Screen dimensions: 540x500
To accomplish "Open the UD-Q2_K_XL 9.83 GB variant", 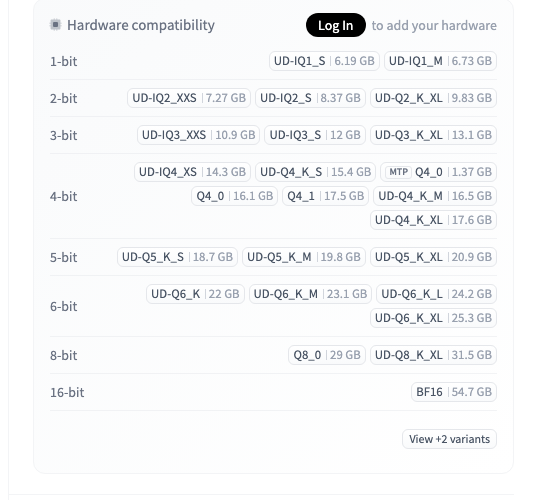I will [x=433, y=98].
